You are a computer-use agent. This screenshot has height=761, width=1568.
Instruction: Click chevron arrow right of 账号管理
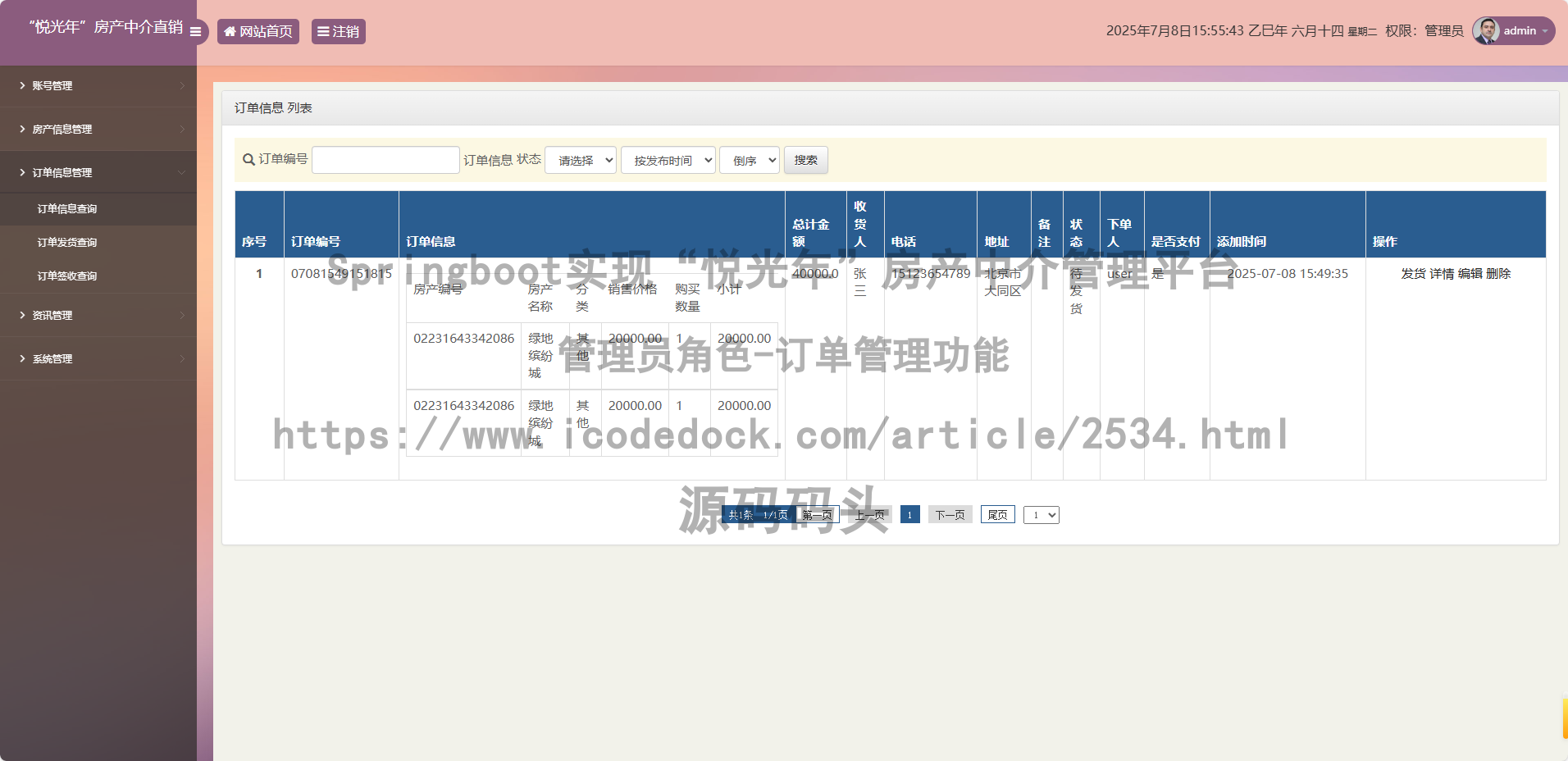[182, 85]
